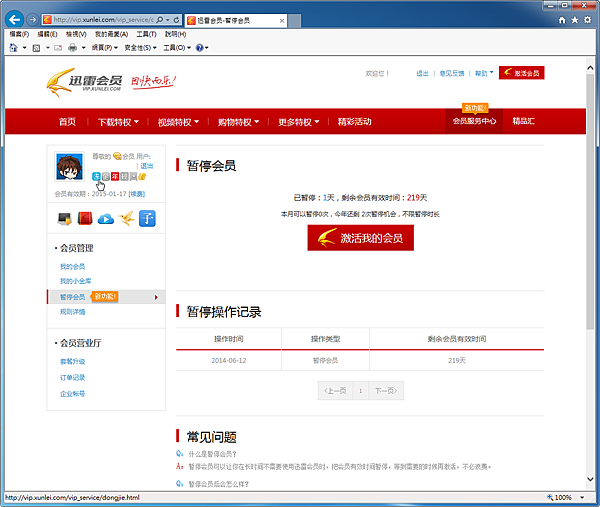Image resolution: width=600 pixels, height=507 pixels.
Task: Click the laptop download service icon
Action: [x=64, y=218]
